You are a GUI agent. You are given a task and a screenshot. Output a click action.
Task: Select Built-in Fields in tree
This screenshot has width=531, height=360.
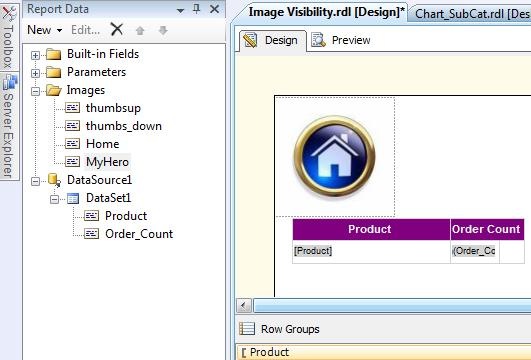tap(103, 54)
